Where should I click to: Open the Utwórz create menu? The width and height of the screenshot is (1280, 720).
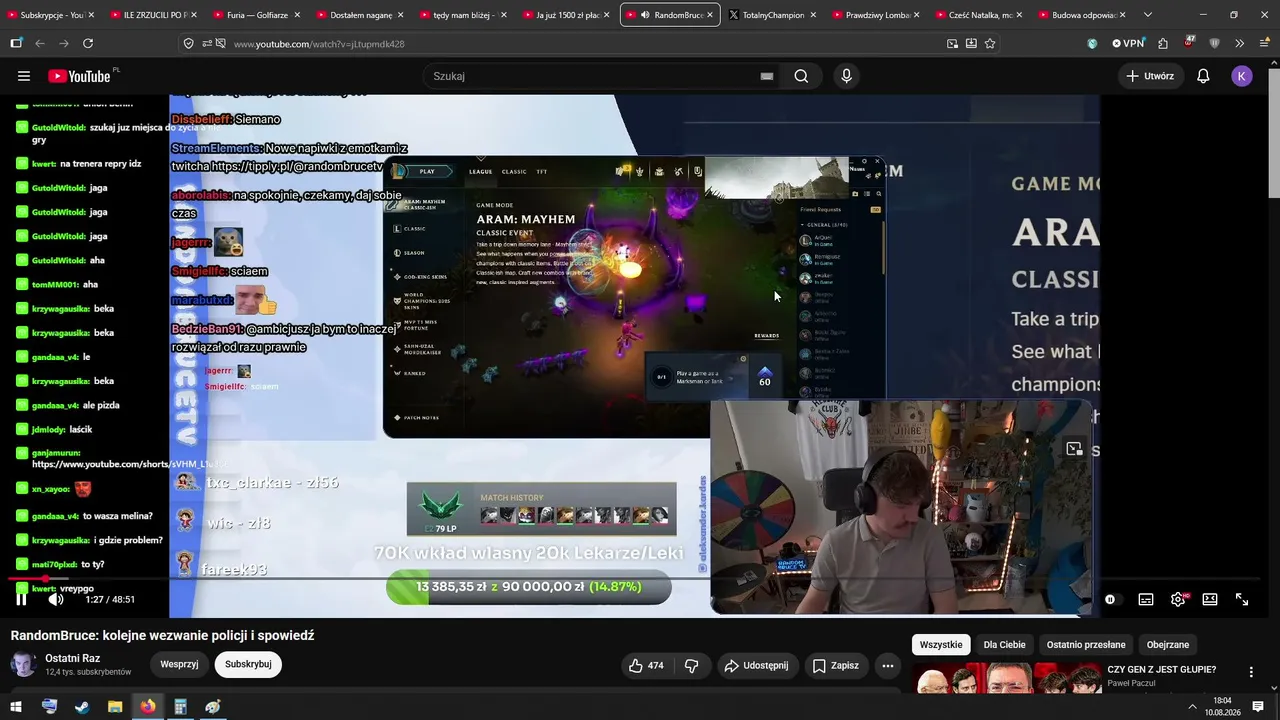point(1150,76)
